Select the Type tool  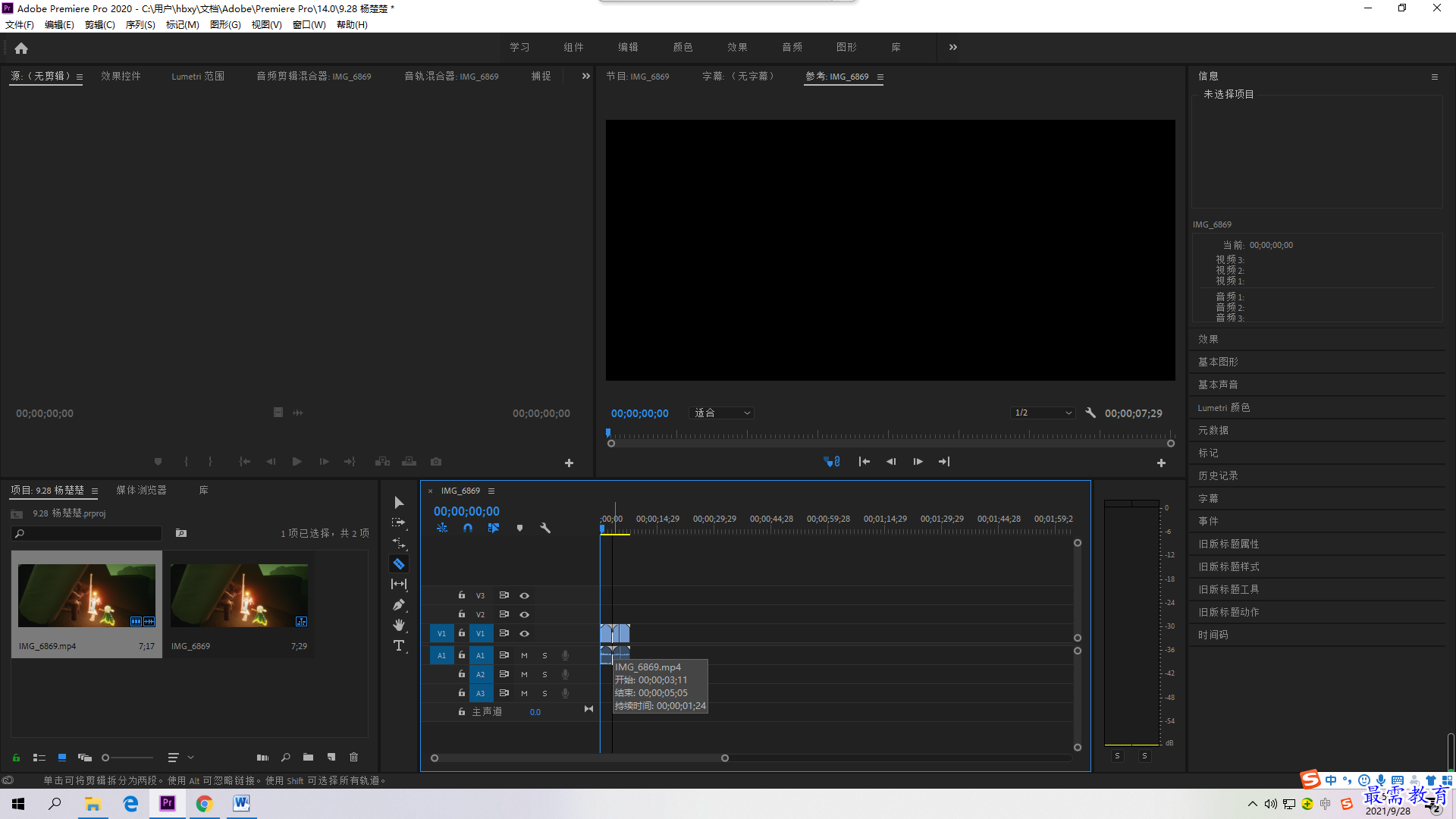coord(399,645)
